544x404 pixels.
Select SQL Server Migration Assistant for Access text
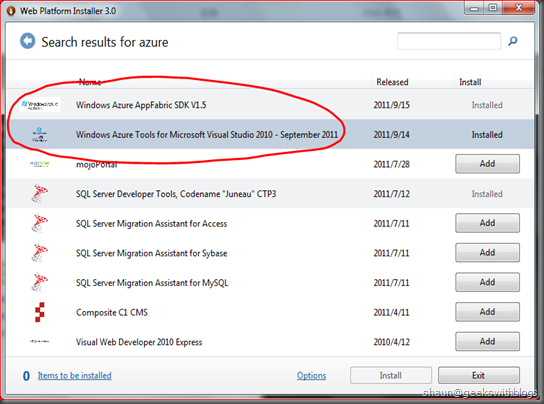(x=151, y=224)
